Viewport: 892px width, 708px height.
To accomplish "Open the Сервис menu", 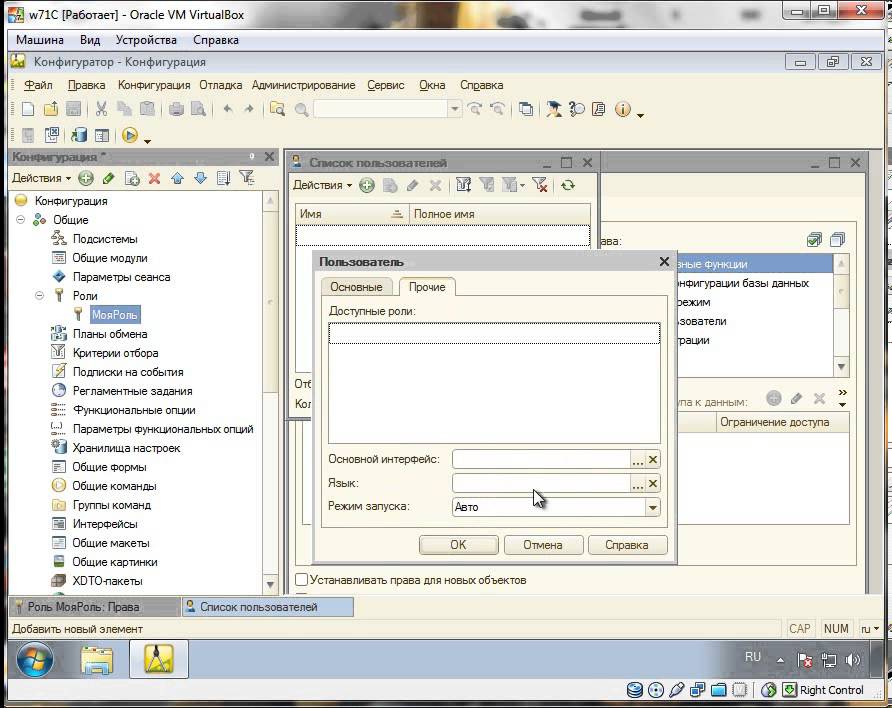I will (x=386, y=85).
